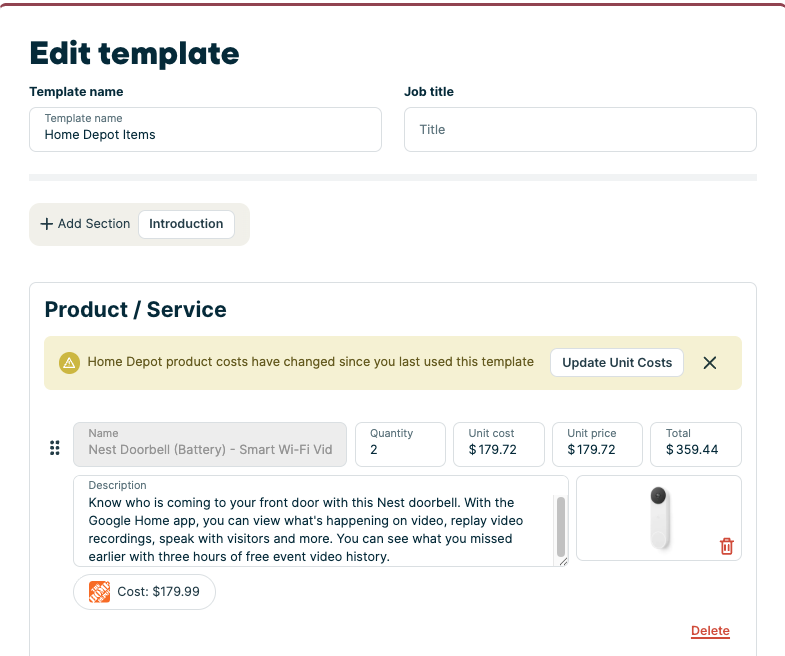Focus the Template name input field

pos(205,130)
